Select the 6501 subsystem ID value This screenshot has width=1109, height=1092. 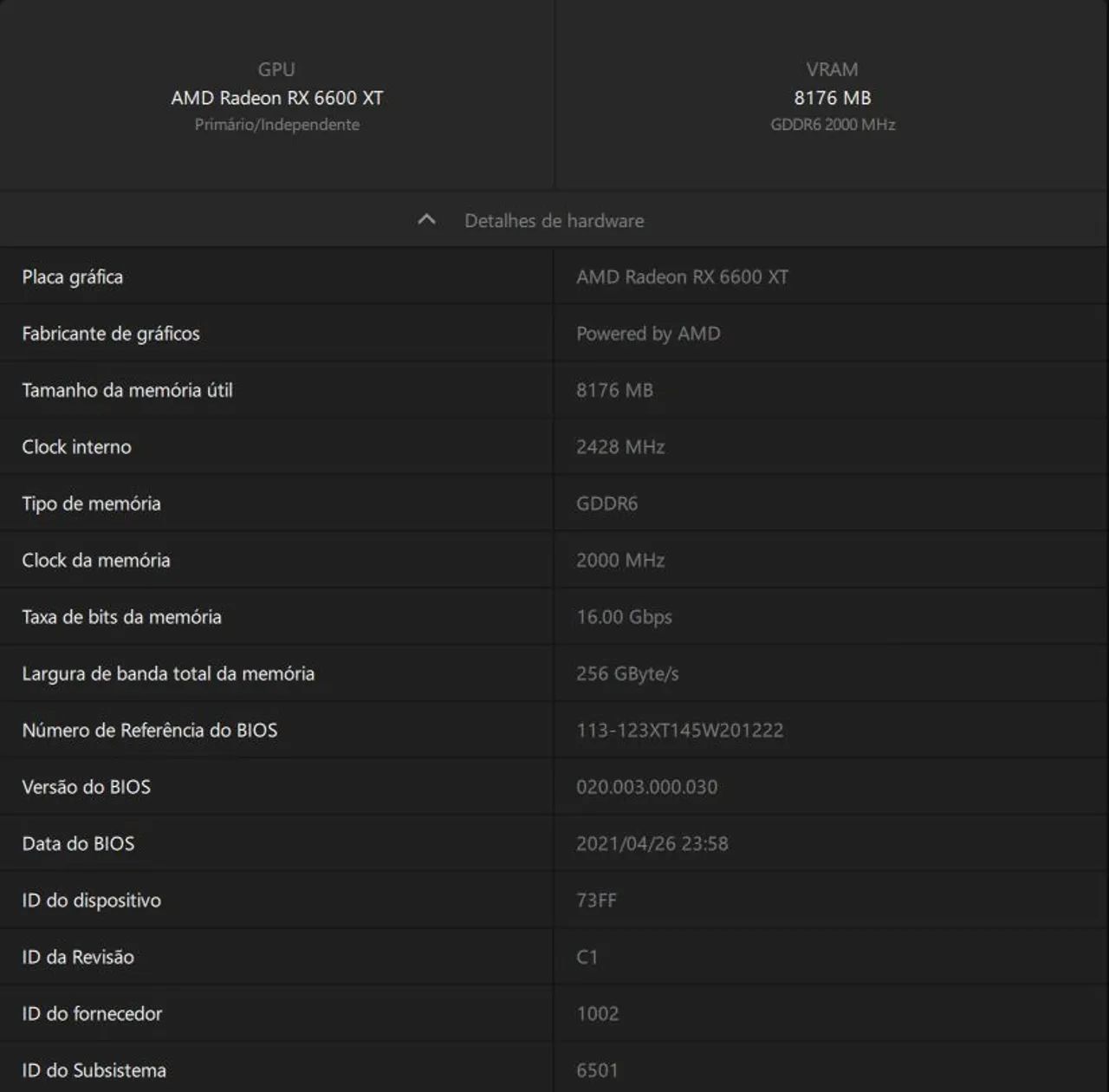[598, 1070]
